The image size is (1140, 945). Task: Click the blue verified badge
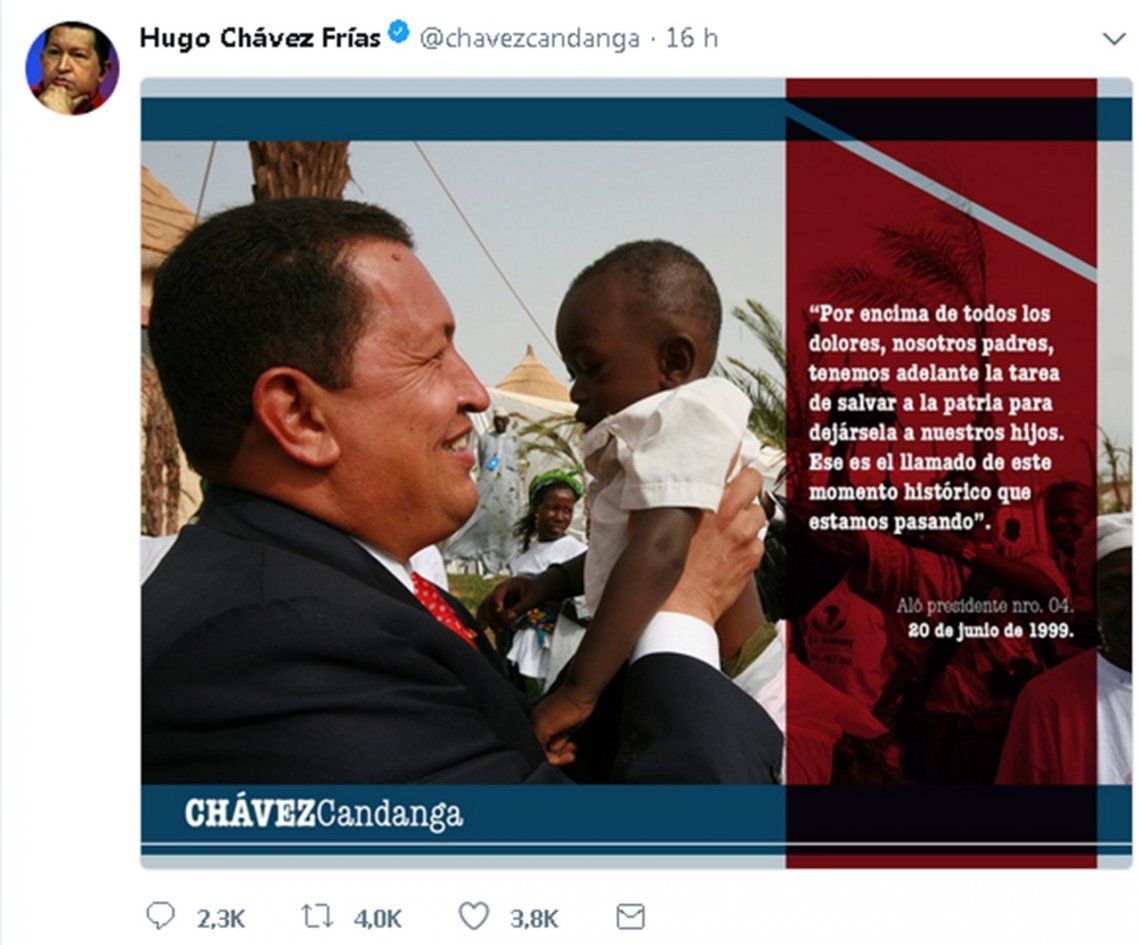[x=398, y=32]
